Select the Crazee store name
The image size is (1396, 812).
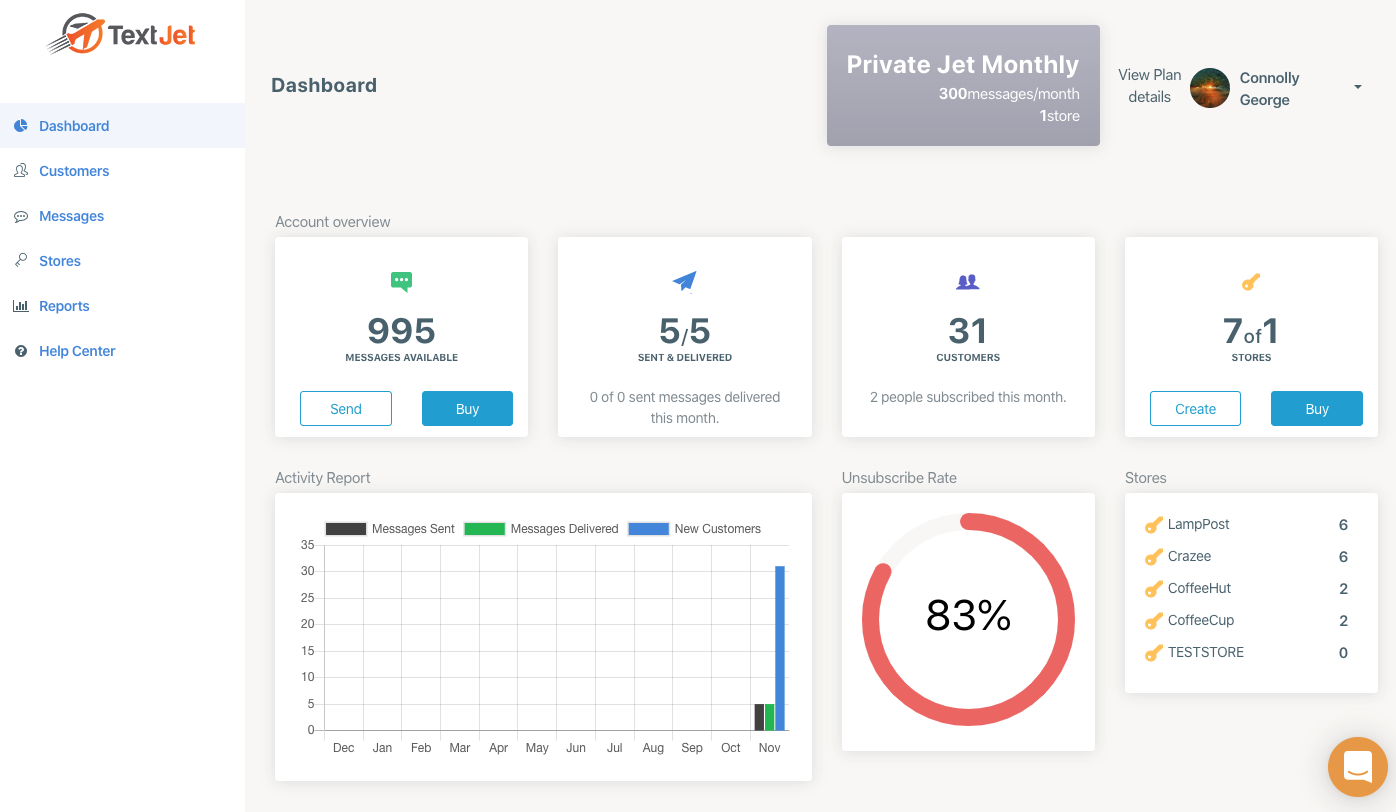pos(1189,557)
